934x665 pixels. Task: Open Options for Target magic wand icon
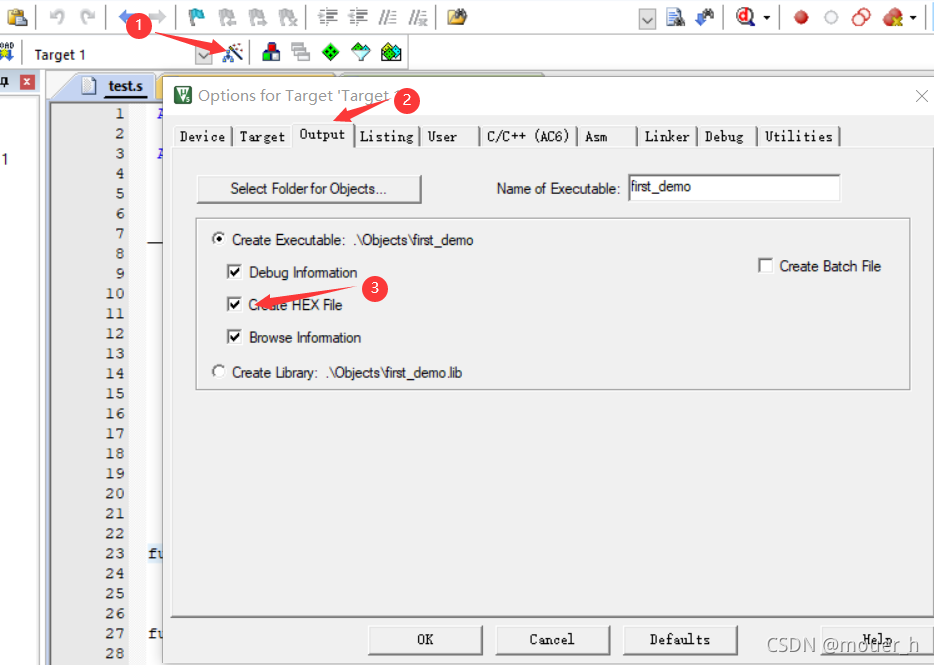(x=233, y=52)
